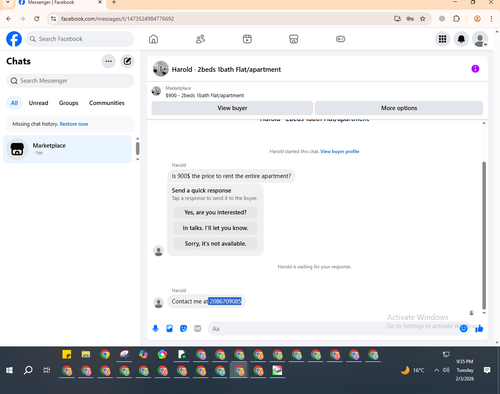Image resolution: width=500 pixels, height=394 pixels.
Task: Open Windows taskbar search
Action: [28, 370]
